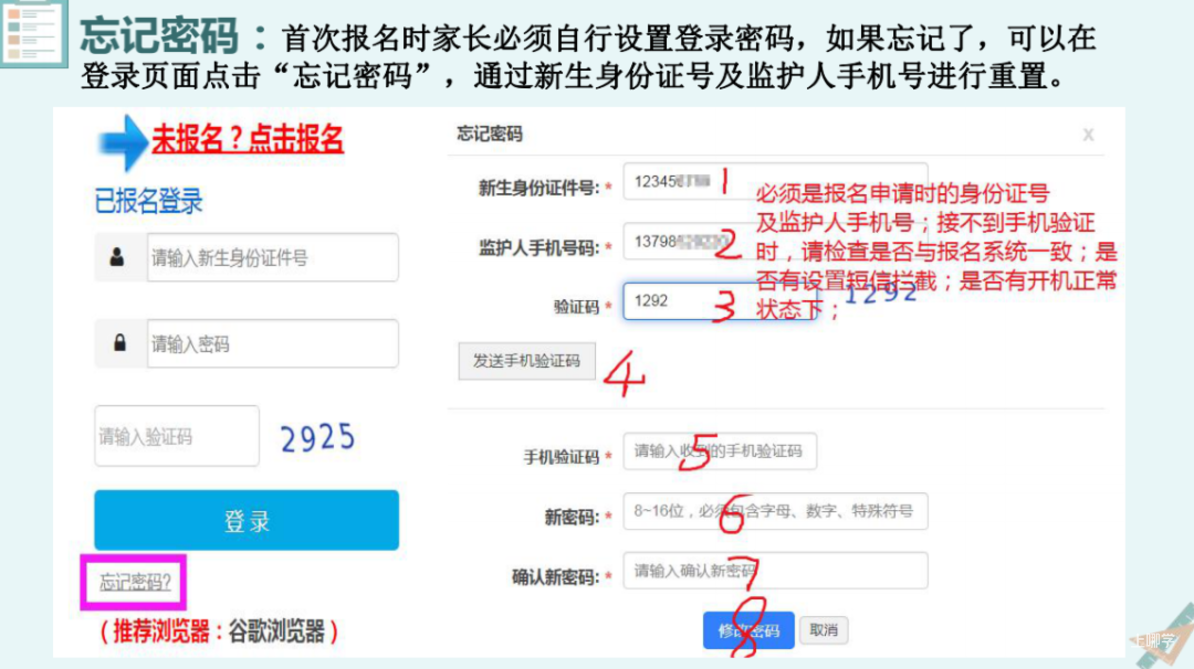Click the 修改密码 button
This screenshot has width=1194, height=669.
[x=749, y=630]
